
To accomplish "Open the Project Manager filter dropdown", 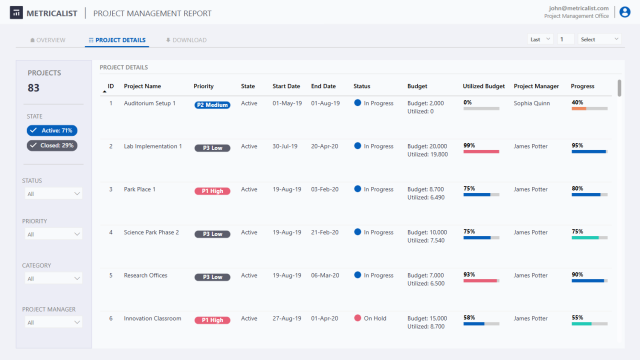I will pyautogui.click(x=53, y=322).
